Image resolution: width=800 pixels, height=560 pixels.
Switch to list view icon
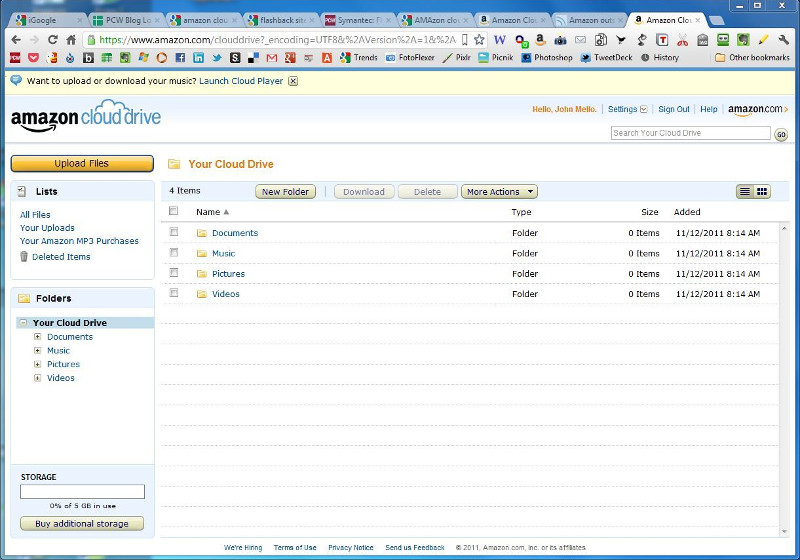(745, 192)
